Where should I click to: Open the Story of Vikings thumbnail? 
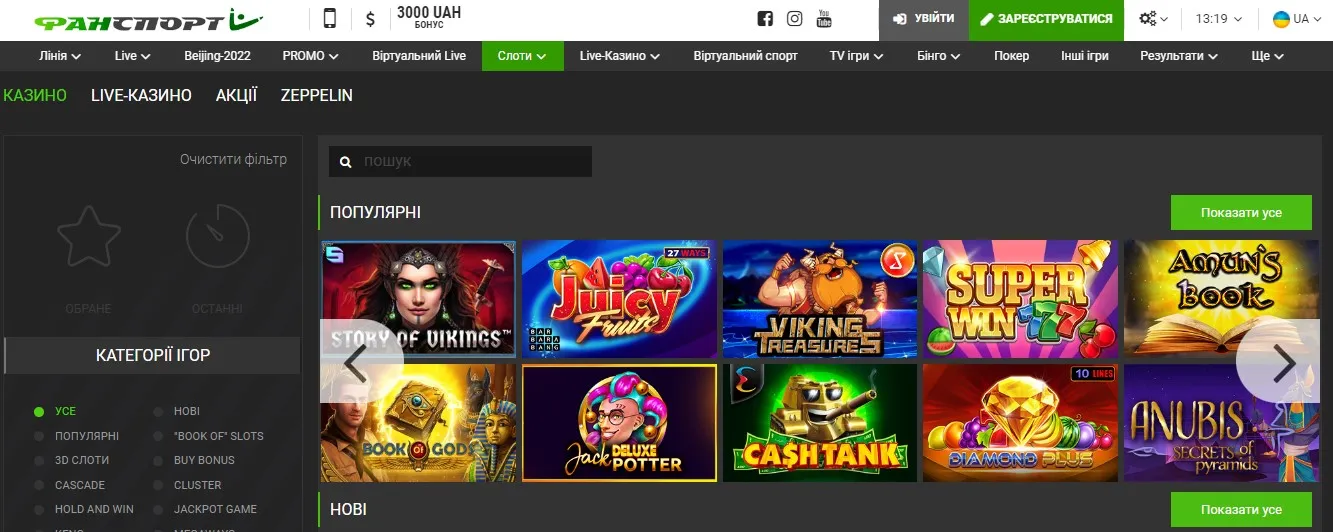click(x=418, y=299)
